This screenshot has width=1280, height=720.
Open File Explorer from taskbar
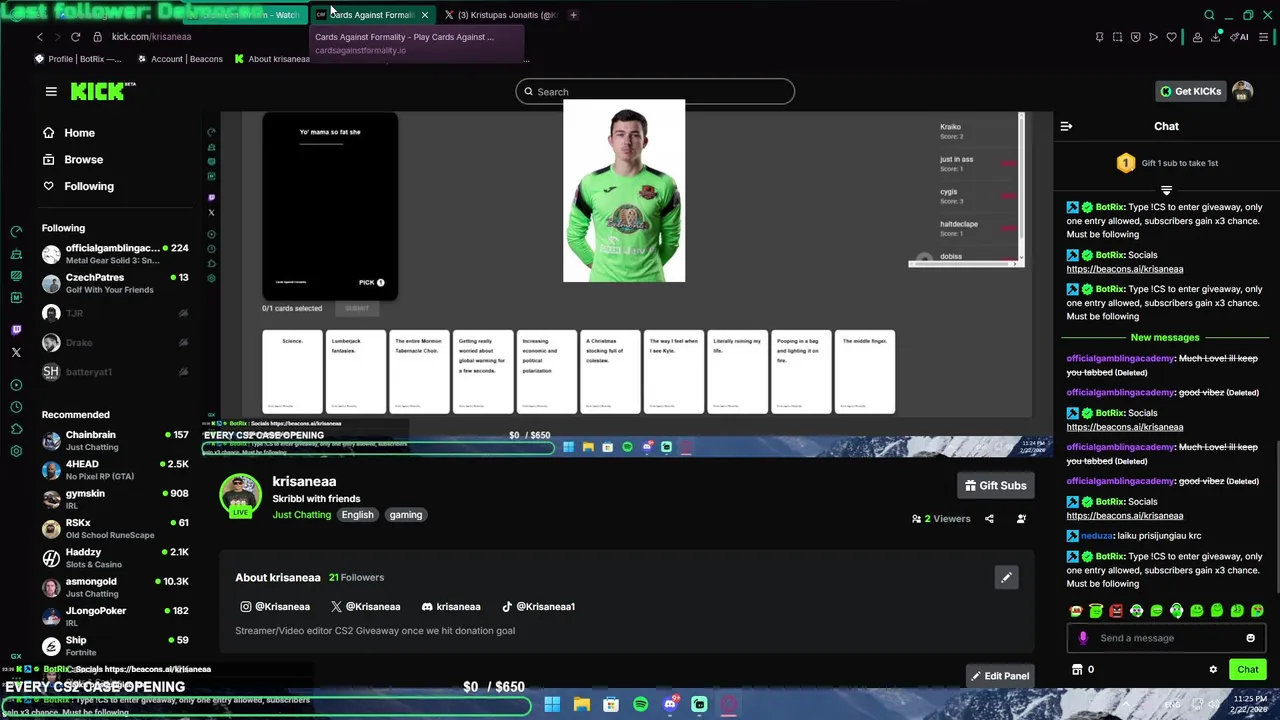(x=581, y=705)
